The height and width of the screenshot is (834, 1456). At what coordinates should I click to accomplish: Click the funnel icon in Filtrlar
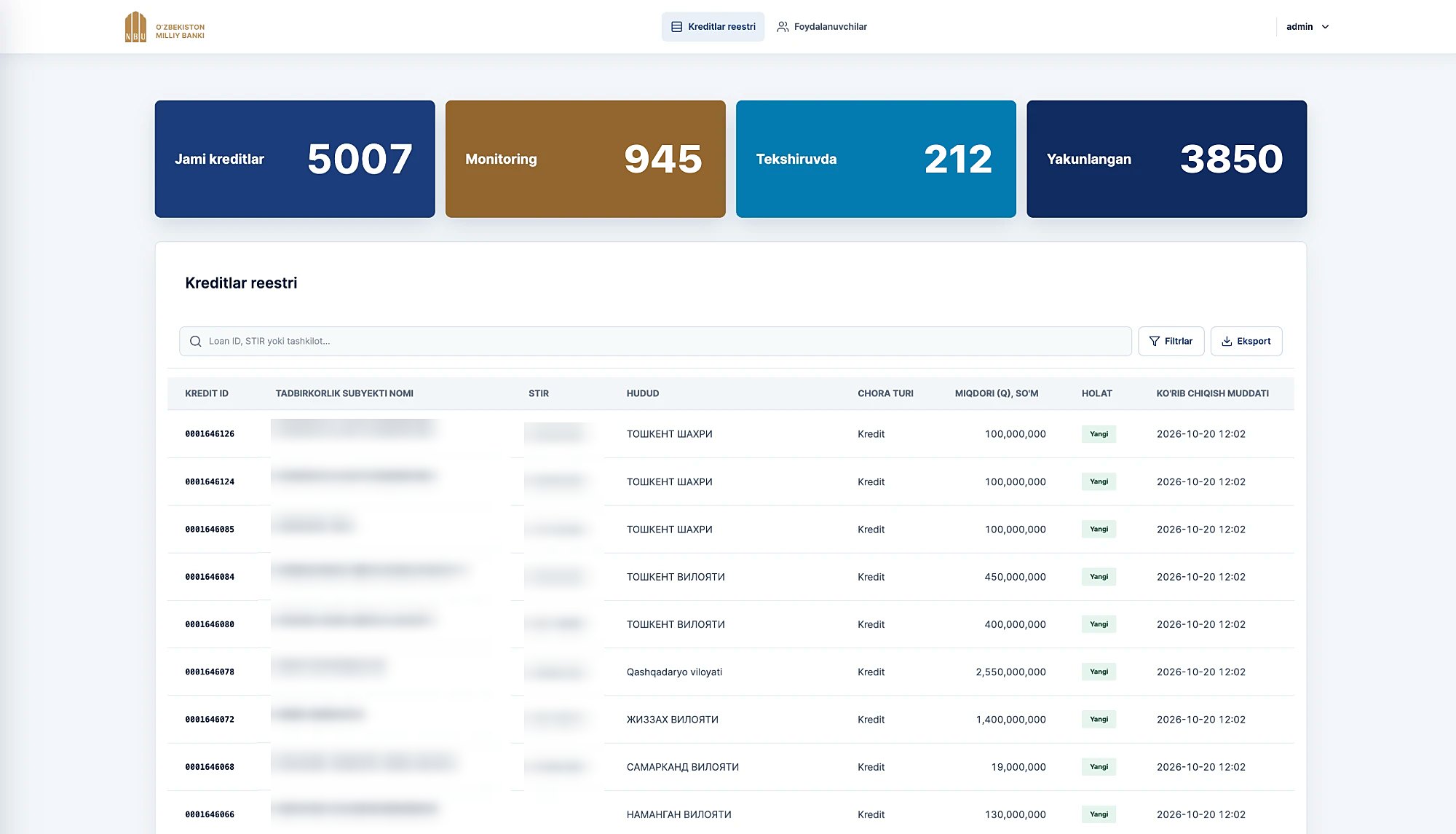pos(1154,341)
